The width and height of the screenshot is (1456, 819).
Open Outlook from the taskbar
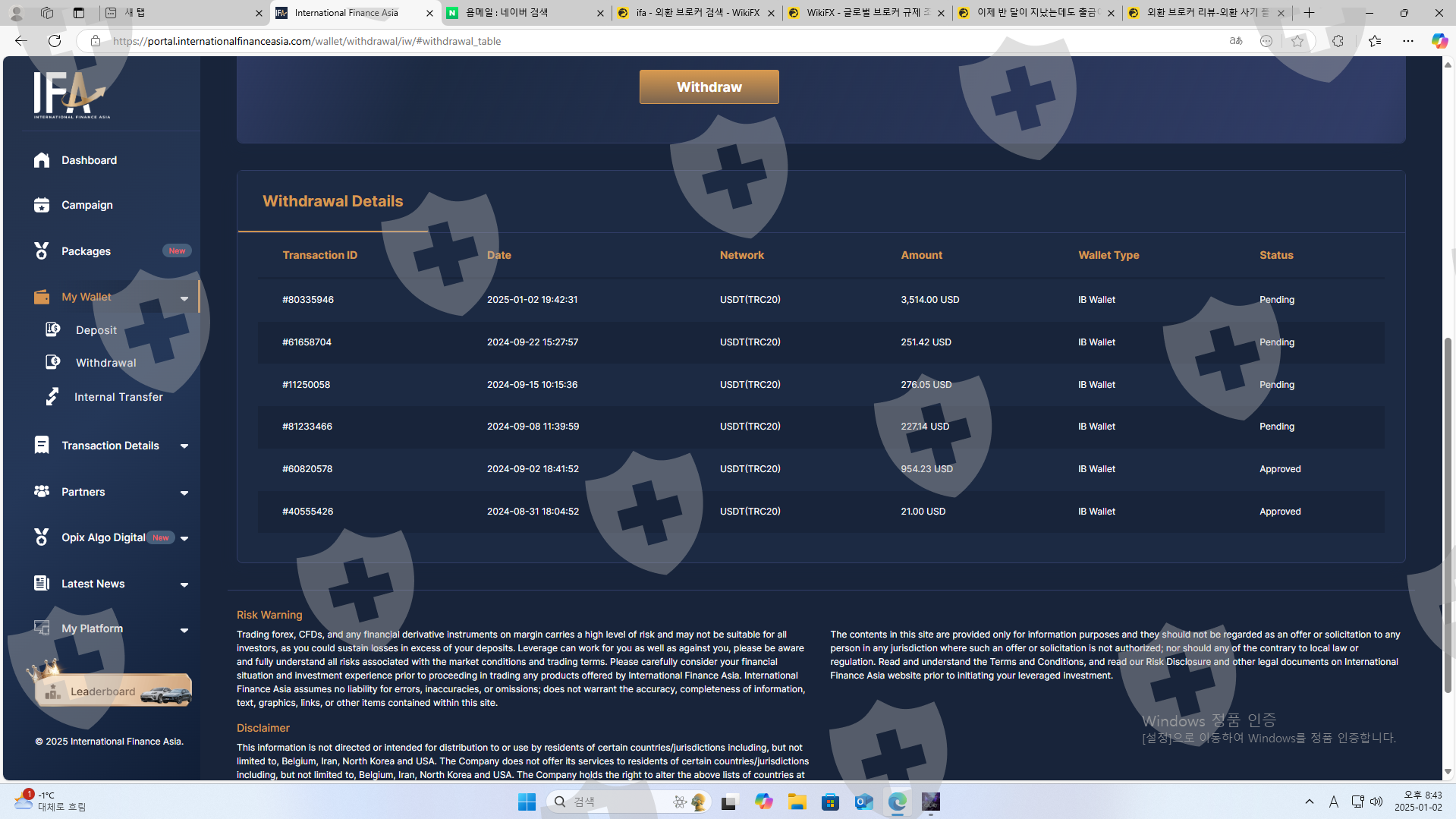(863, 802)
